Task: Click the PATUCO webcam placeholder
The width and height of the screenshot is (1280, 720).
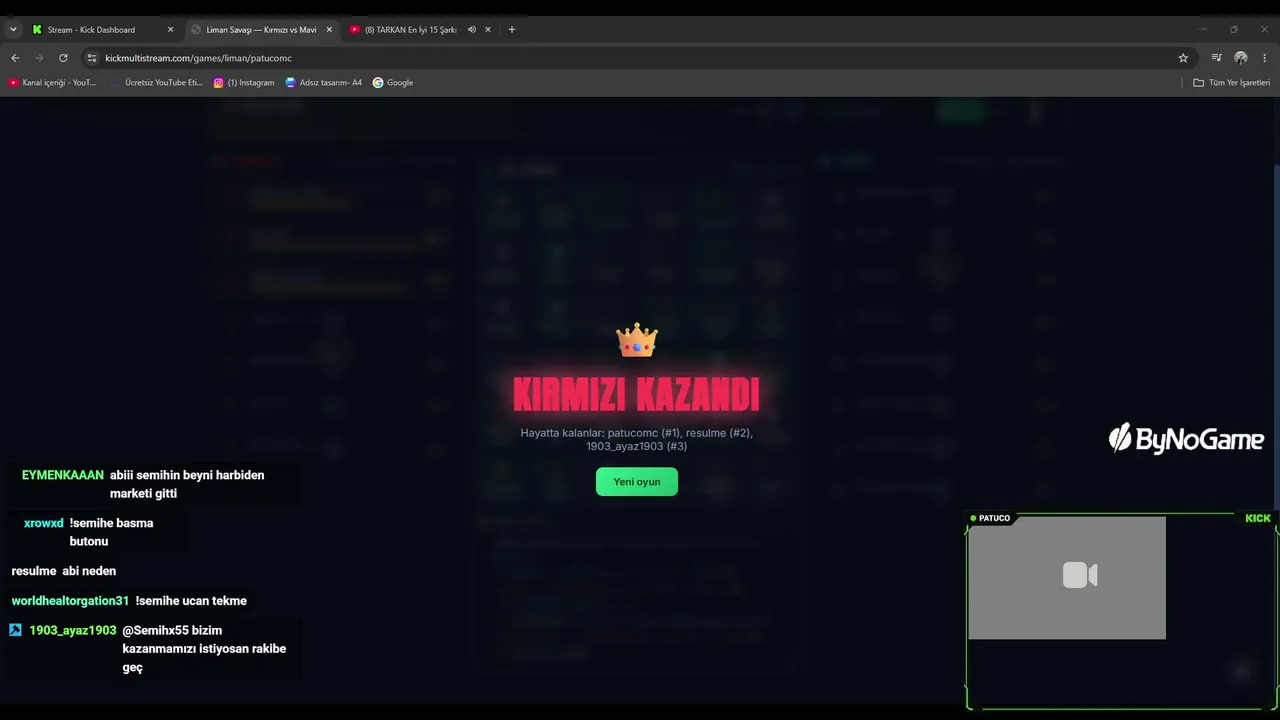Action: [1067, 578]
